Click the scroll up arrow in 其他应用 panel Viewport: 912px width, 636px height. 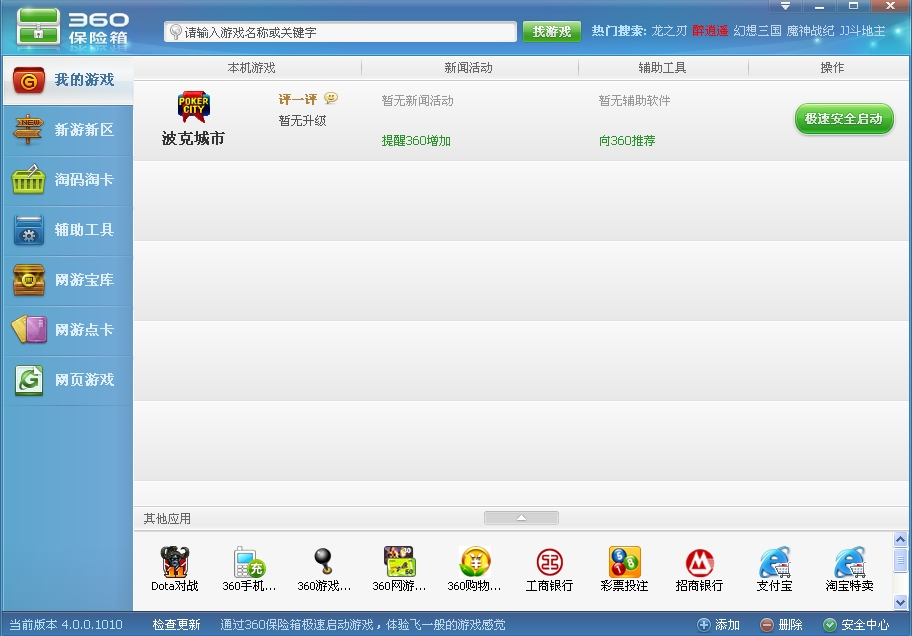pyautogui.click(x=900, y=539)
